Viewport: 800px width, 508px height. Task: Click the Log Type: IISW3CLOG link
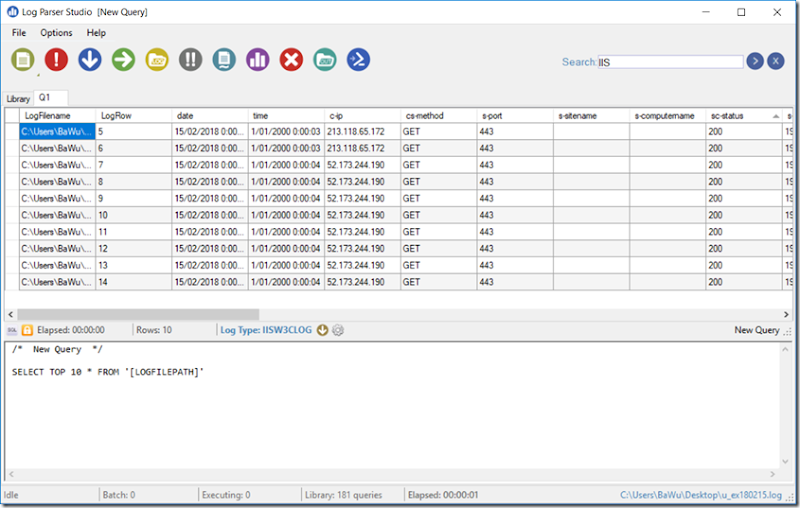[x=266, y=330]
